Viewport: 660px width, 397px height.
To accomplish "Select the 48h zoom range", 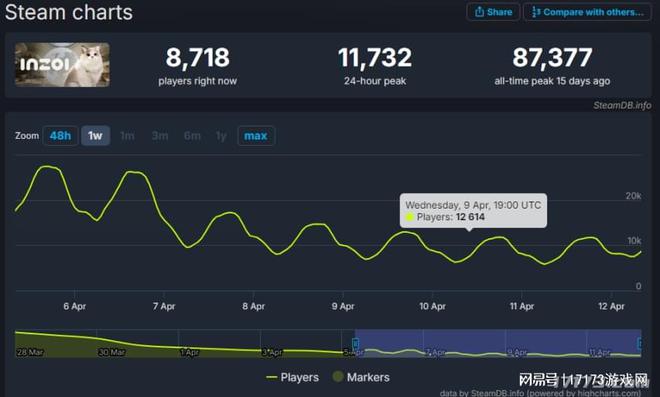I will click(60, 136).
